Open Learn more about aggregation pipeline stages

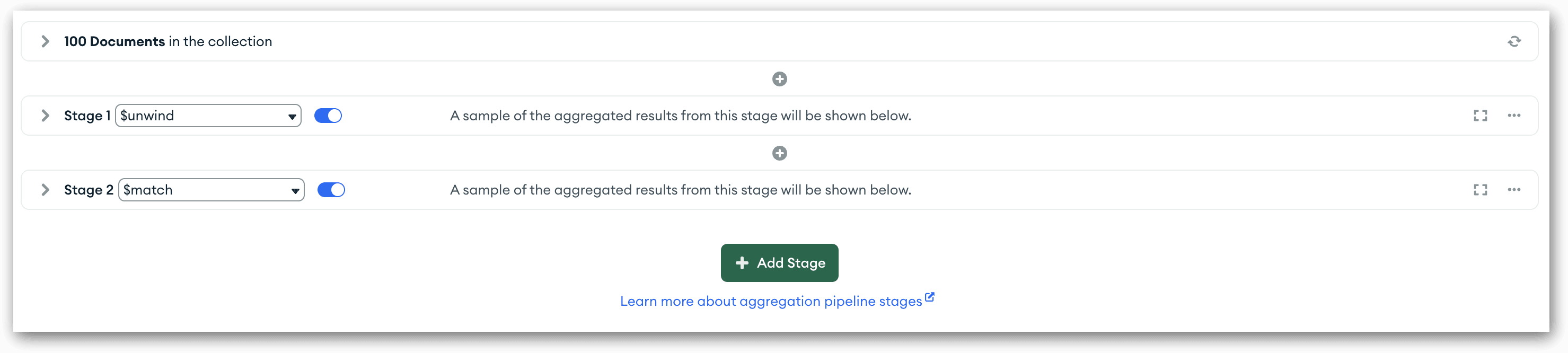pyautogui.click(x=771, y=301)
